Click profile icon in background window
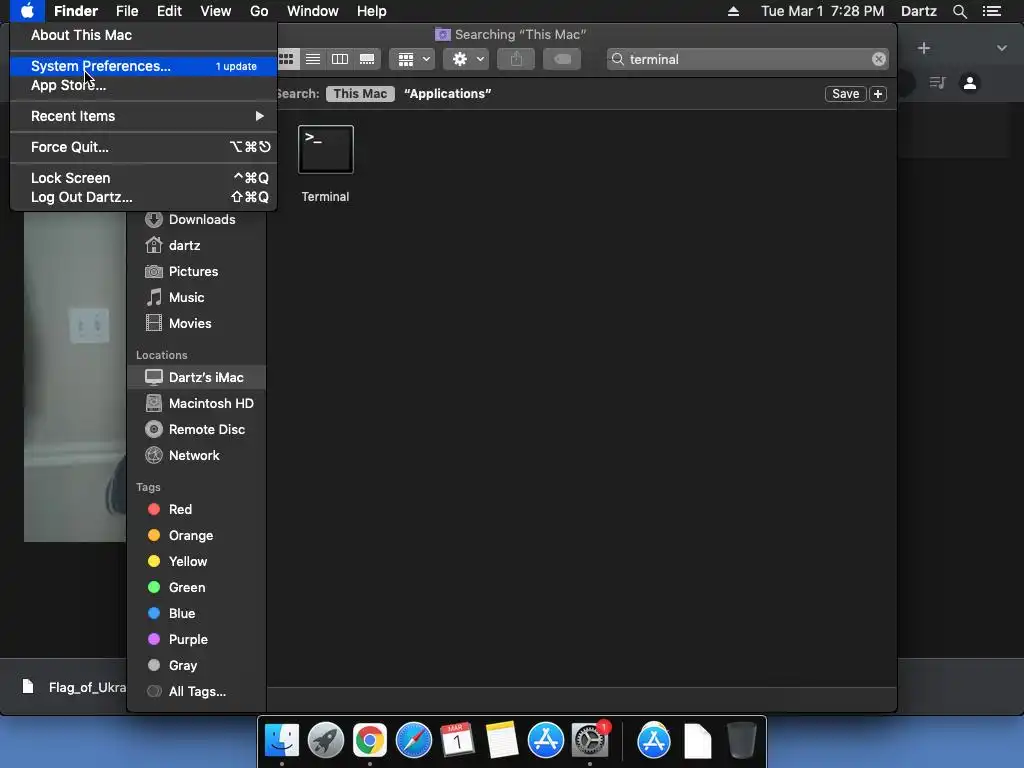The height and width of the screenshot is (768, 1024). pos(970,83)
